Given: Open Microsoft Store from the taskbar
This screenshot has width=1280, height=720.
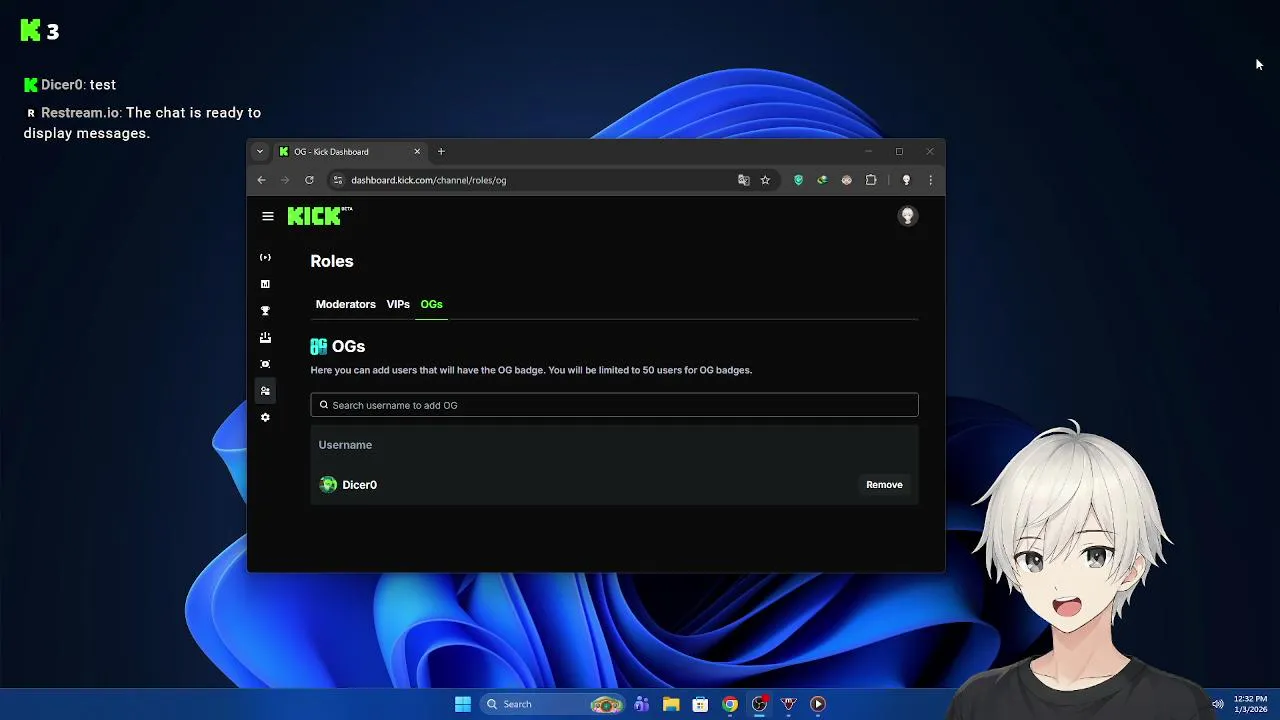Looking at the screenshot, I should [700, 704].
